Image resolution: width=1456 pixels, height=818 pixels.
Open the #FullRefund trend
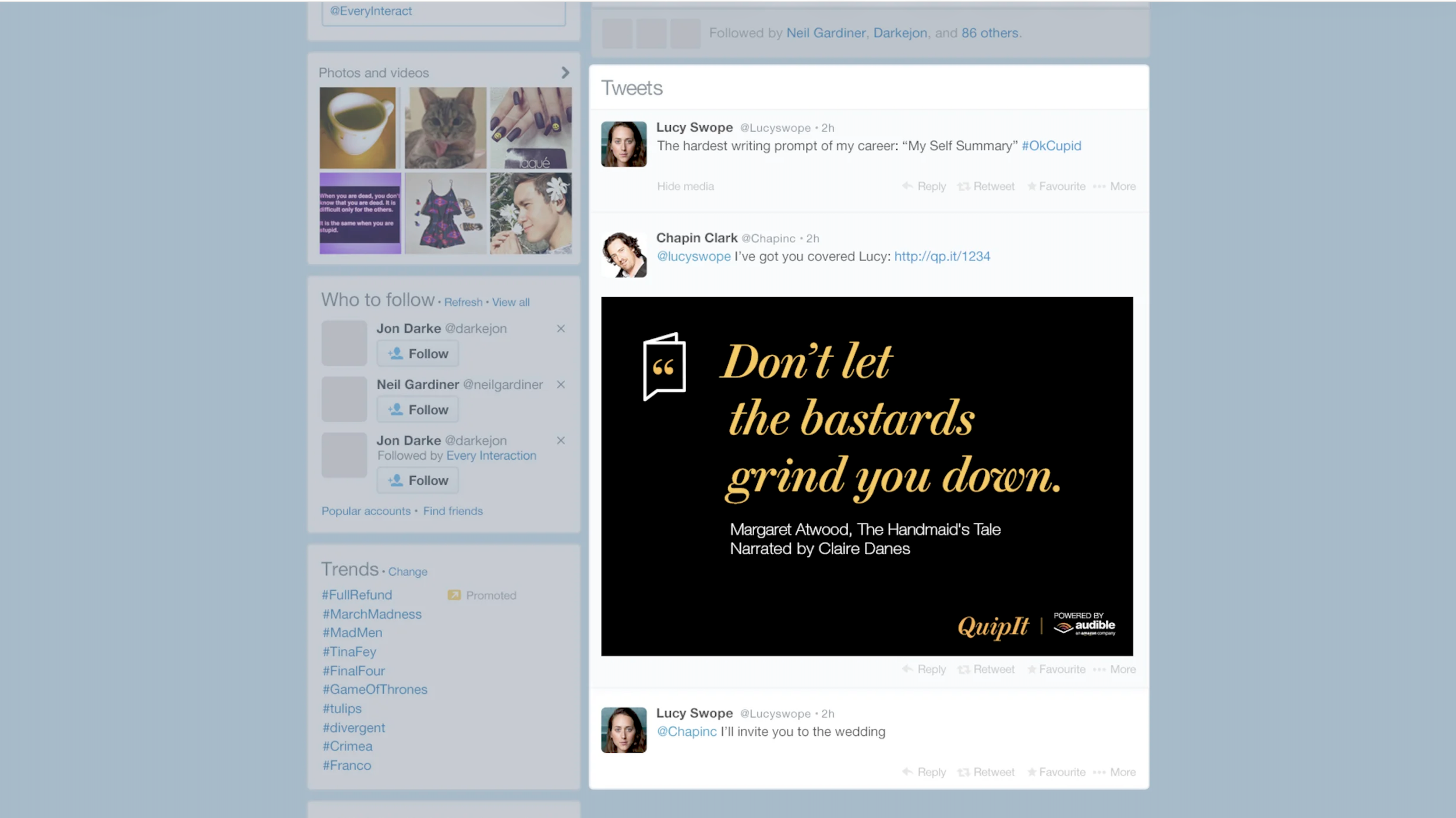click(357, 595)
